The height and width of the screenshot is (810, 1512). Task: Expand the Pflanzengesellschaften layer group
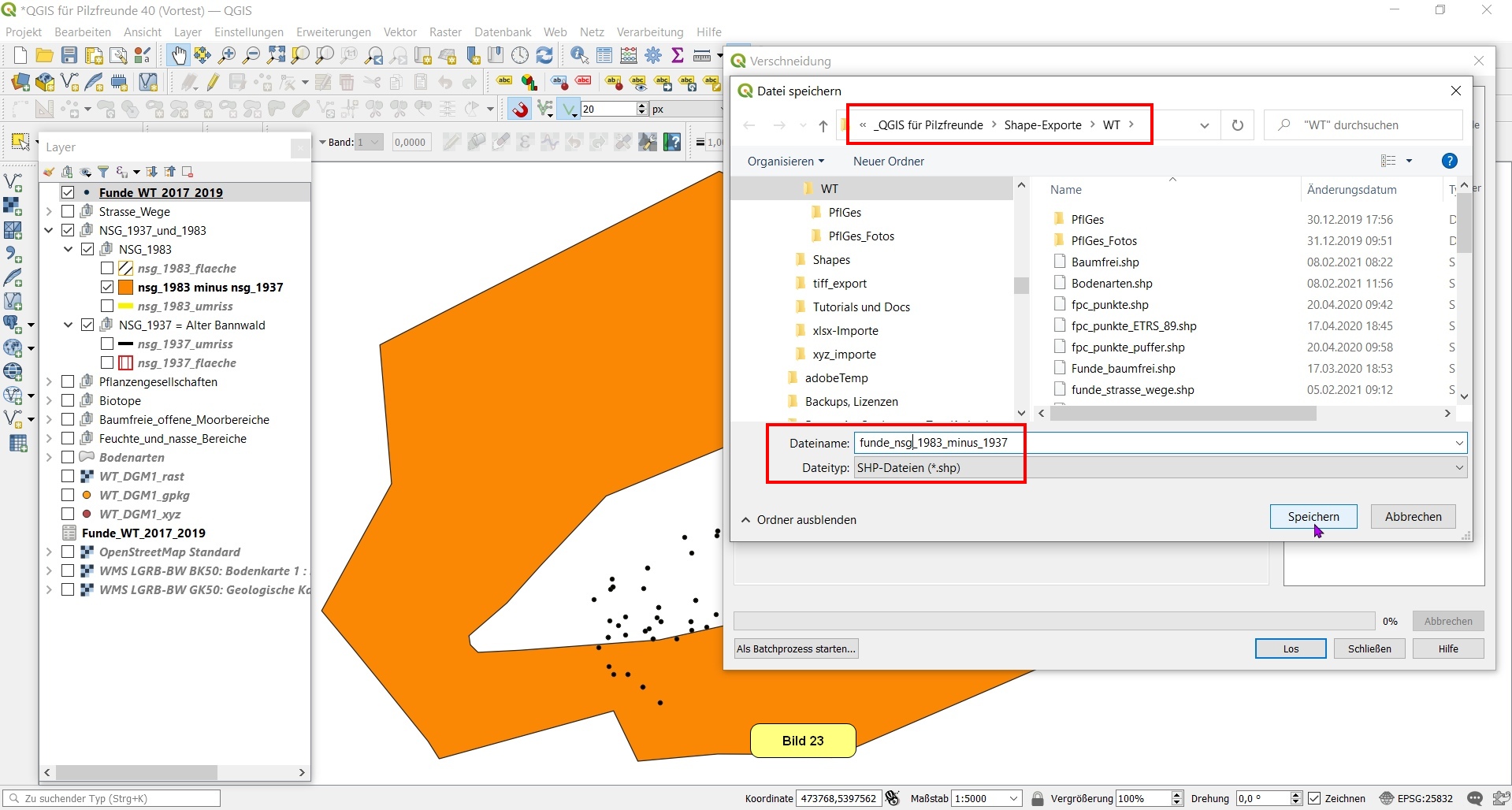coord(49,381)
